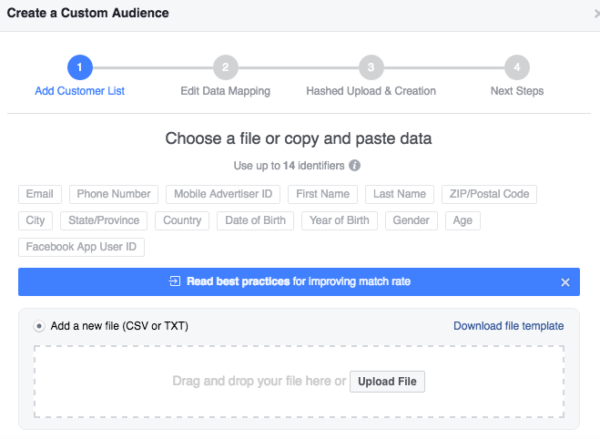The width and height of the screenshot is (600, 439).
Task: Click the Email identifier tag
Action: click(40, 194)
